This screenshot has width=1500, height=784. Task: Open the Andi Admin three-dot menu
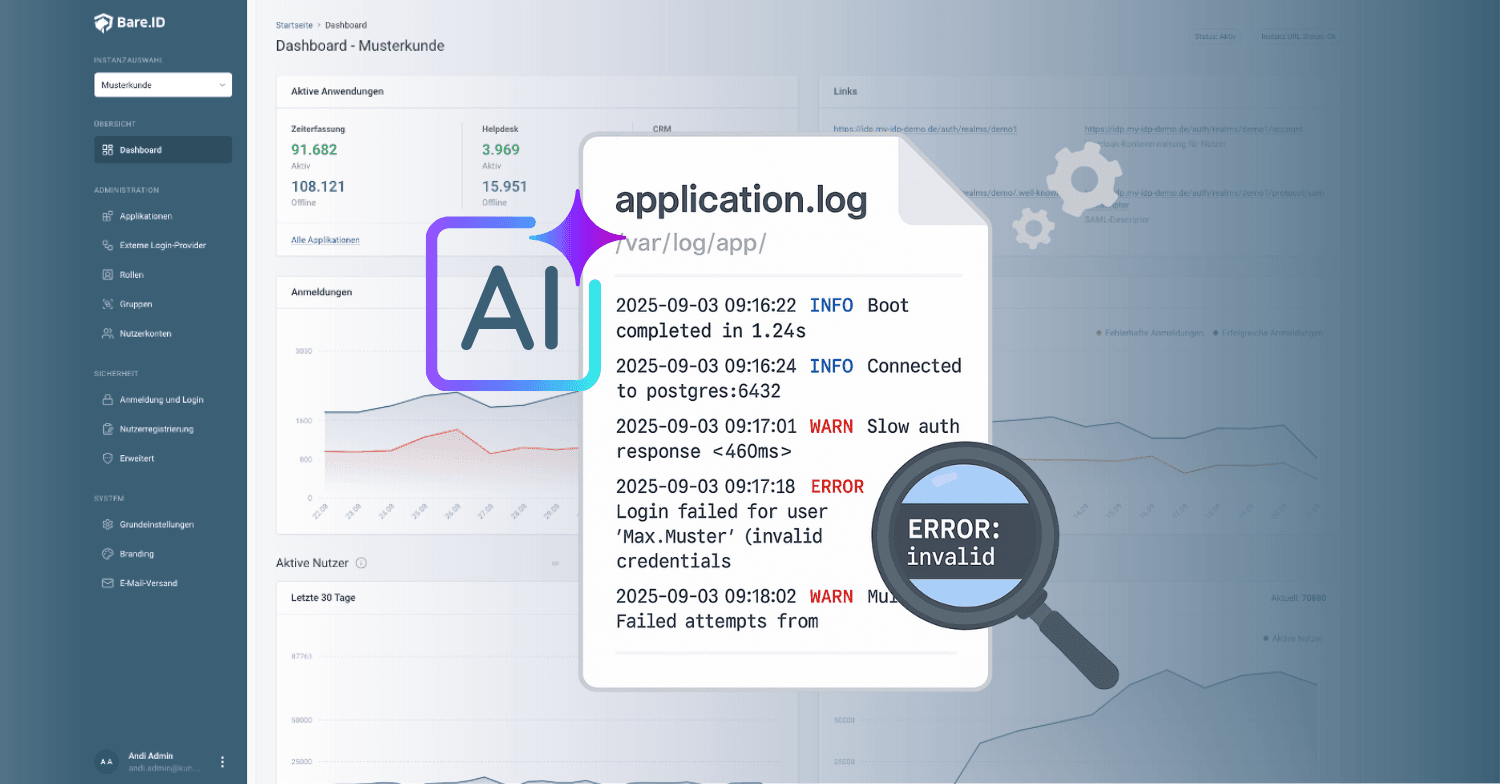click(x=222, y=762)
